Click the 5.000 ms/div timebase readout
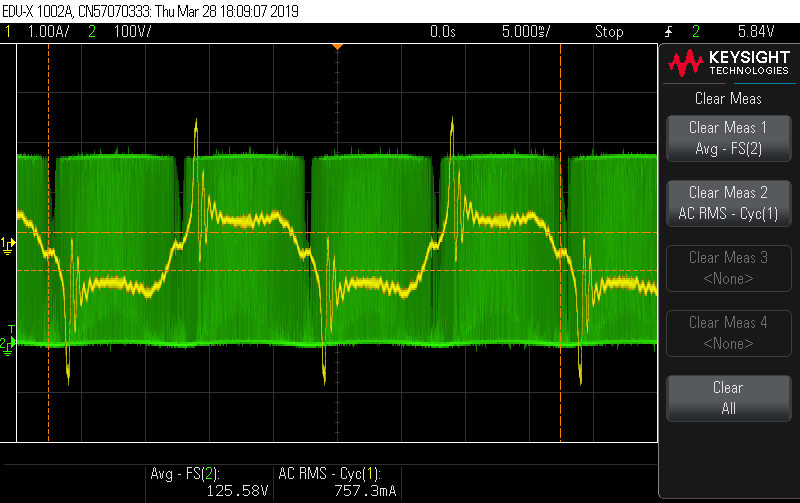This screenshot has height=503, width=800. tap(526, 32)
